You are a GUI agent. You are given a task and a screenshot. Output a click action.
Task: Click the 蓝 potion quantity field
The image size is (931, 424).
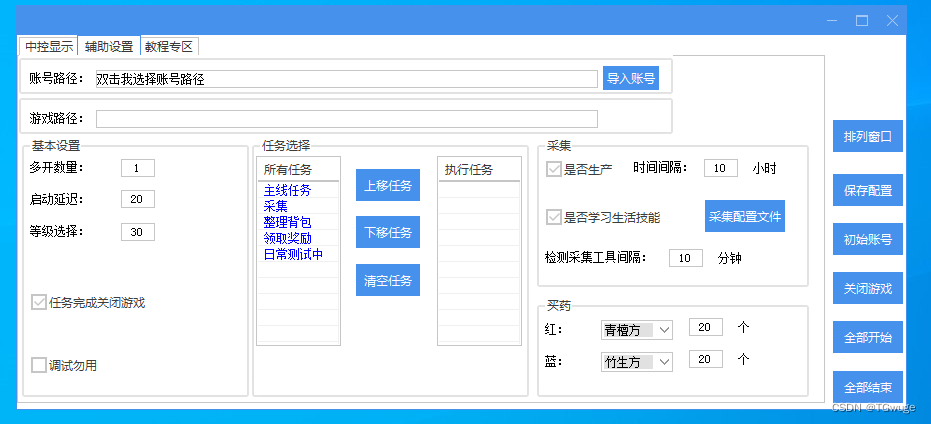coord(705,359)
